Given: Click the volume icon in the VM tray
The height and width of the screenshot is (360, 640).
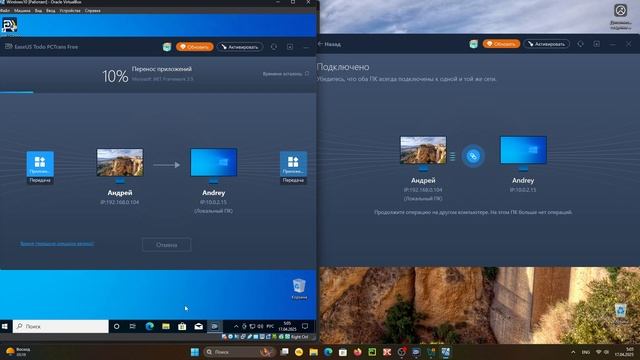Looking at the screenshot, I should (260, 327).
